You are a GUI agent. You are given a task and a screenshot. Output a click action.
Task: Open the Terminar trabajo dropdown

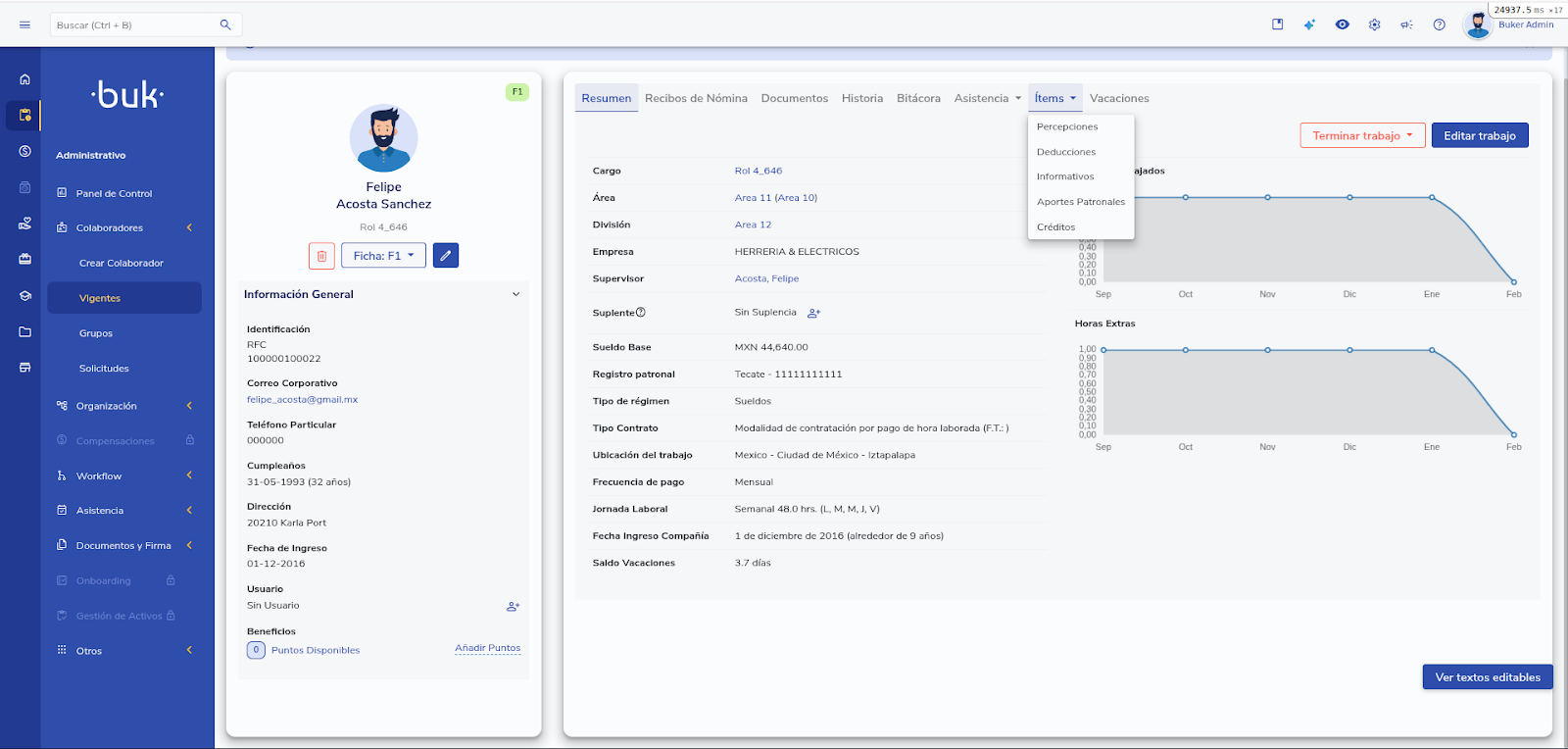pos(1361,136)
